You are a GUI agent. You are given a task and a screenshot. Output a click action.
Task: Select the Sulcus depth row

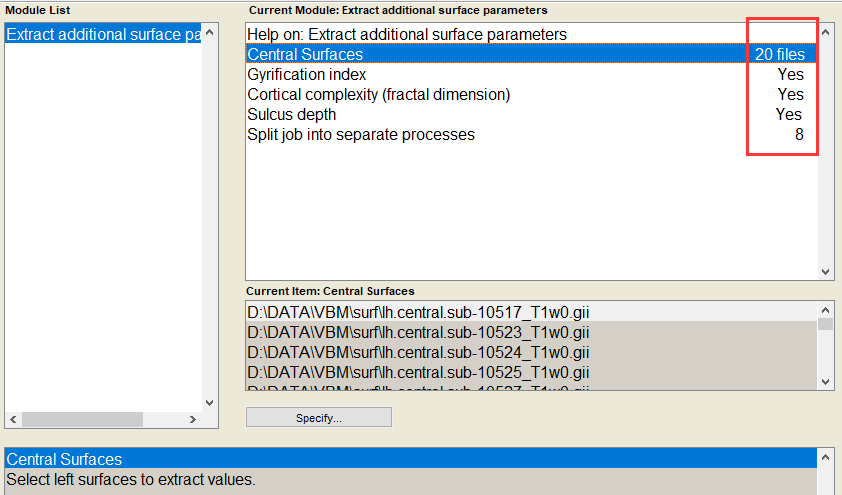tap(532, 114)
